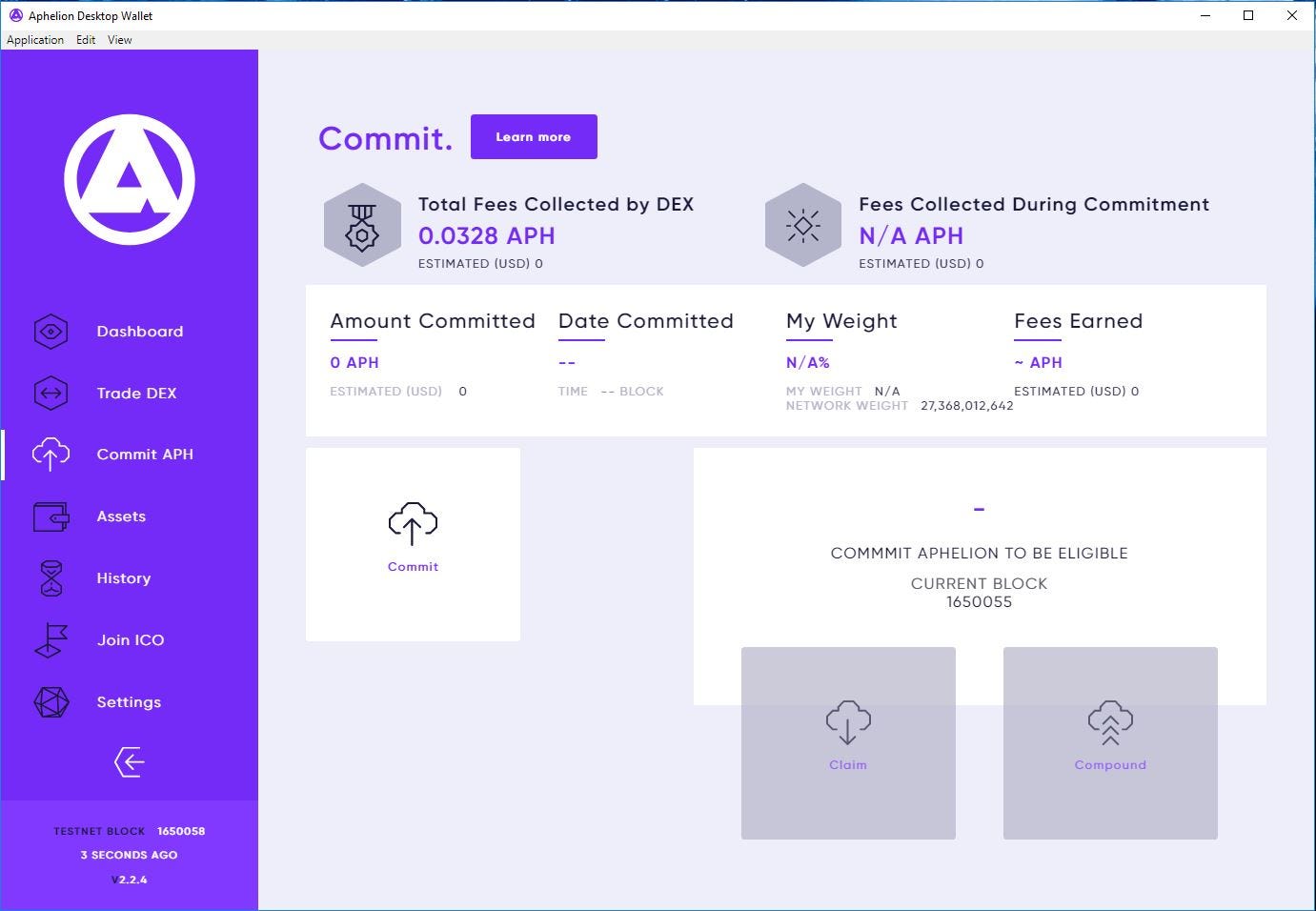Click the Compound cloud icon

(x=1110, y=722)
